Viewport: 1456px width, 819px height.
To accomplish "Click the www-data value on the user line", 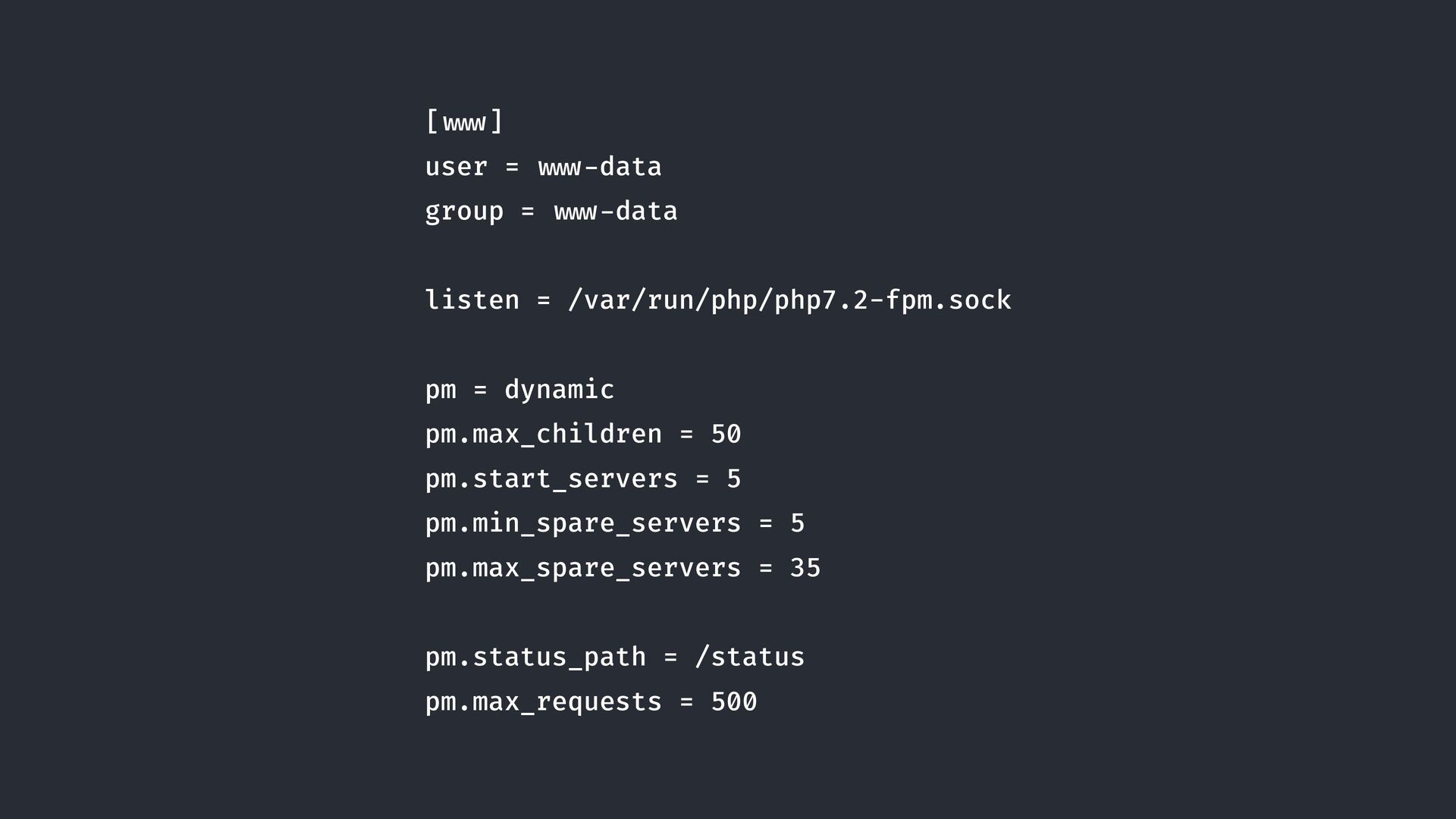I will 599,167.
